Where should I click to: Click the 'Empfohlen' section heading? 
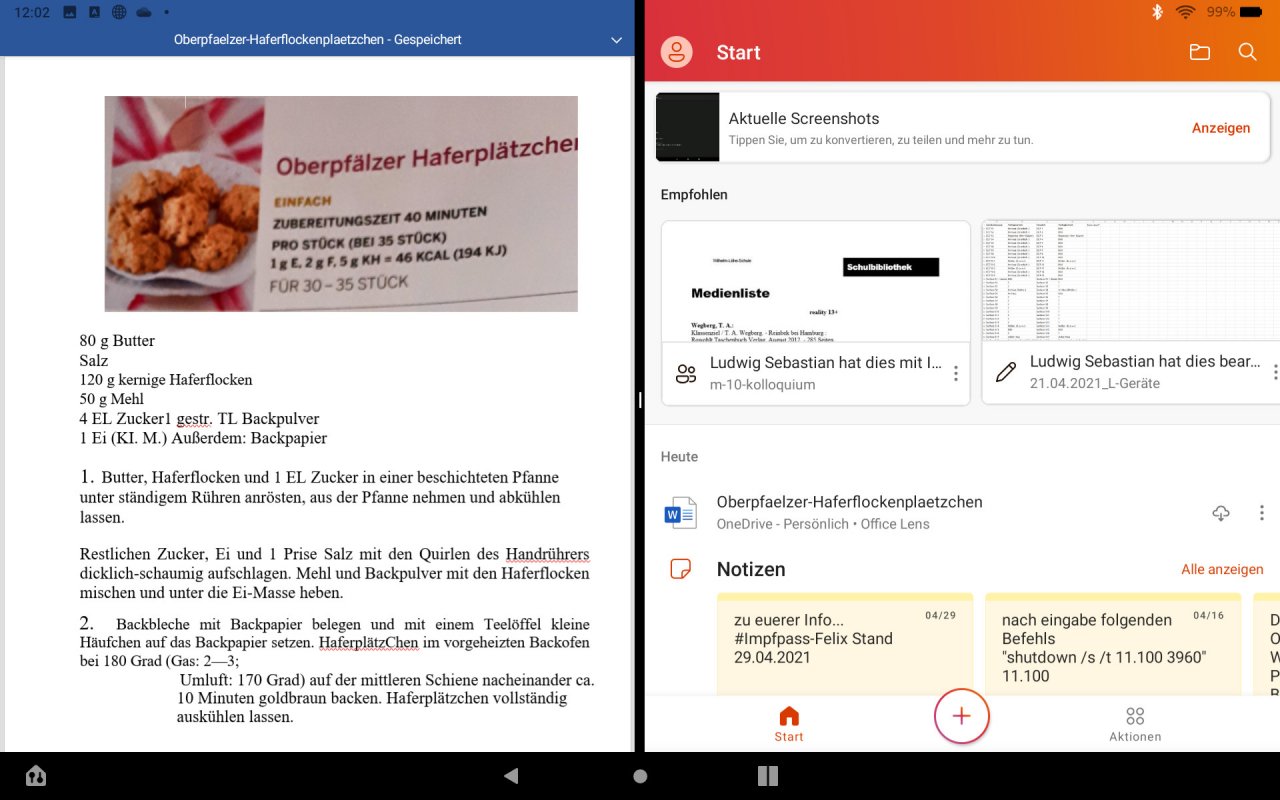click(x=694, y=194)
